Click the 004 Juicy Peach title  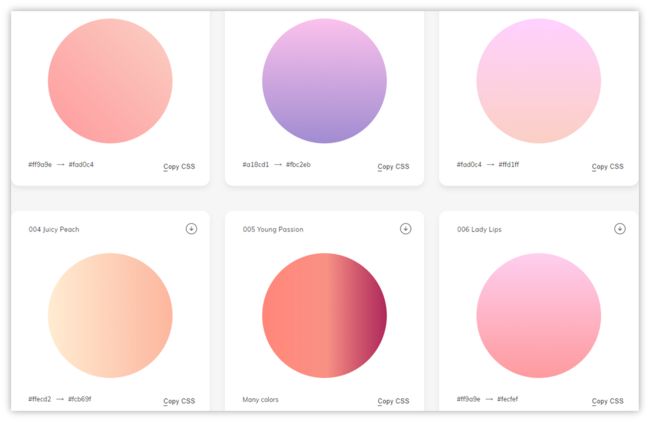coord(54,229)
